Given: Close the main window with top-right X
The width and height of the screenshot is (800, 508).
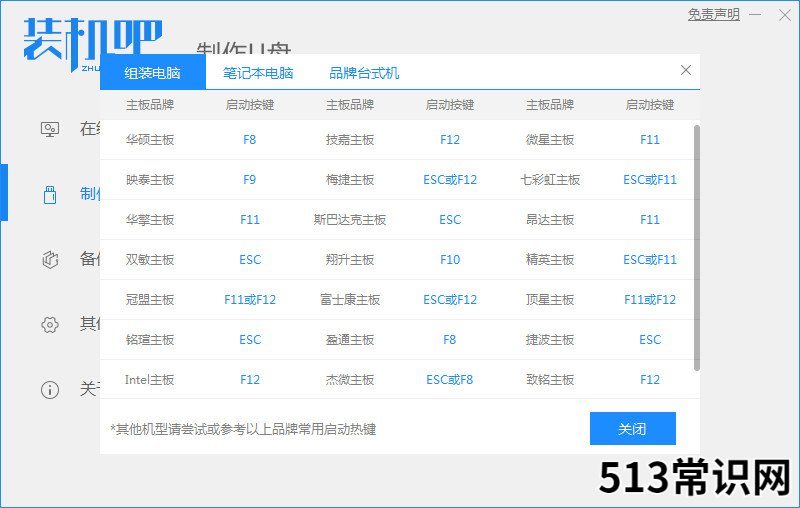Looking at the screenshot, I should pos(785,15).
